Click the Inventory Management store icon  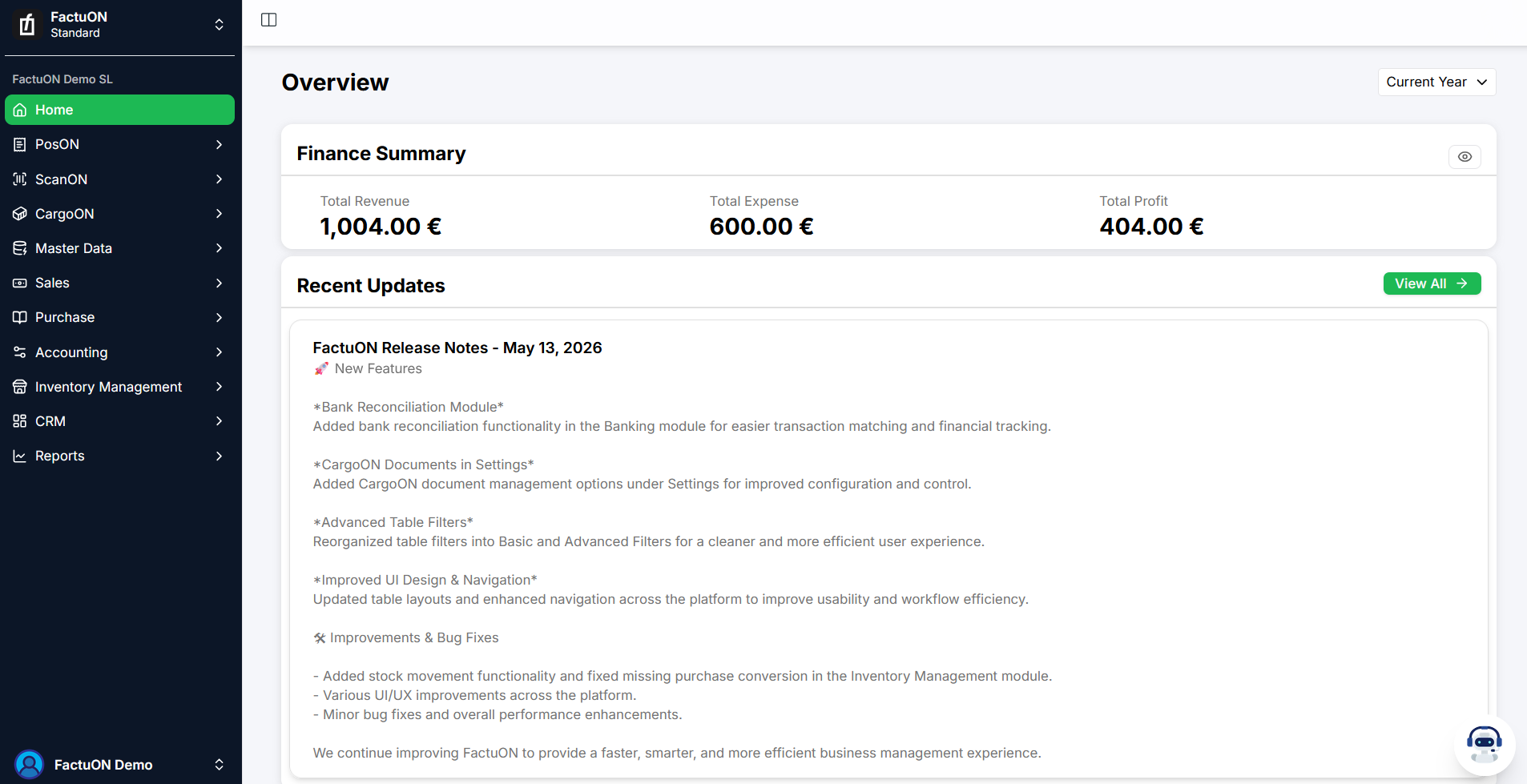coord(20,387)
